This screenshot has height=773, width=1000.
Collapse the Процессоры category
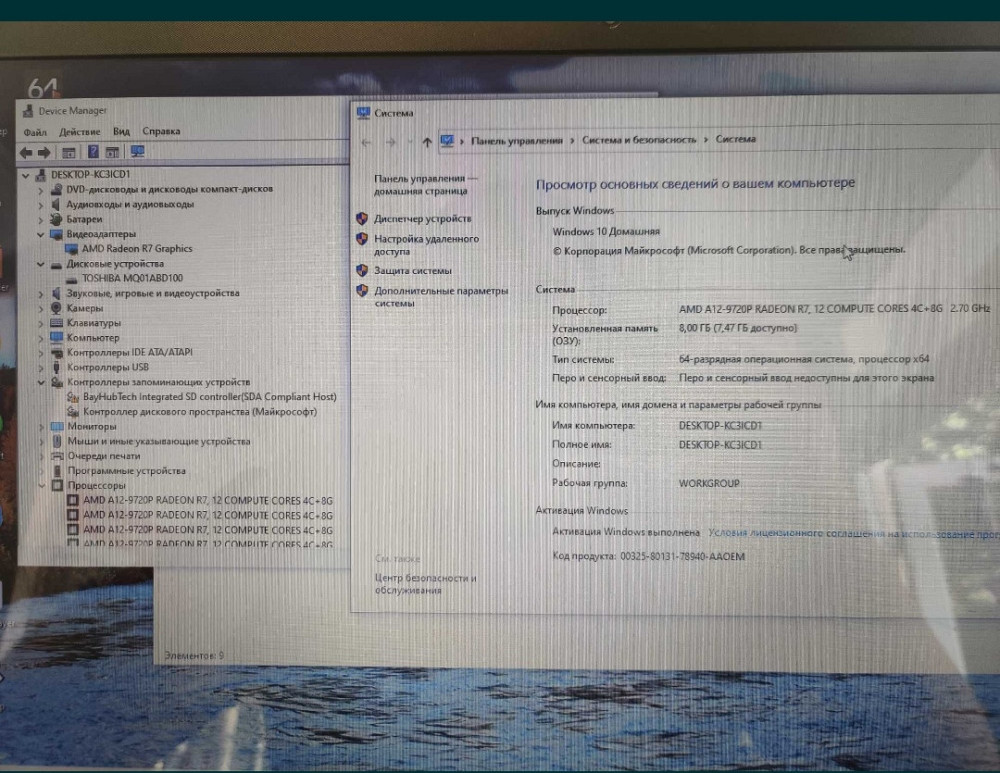(x=41, y=485)
